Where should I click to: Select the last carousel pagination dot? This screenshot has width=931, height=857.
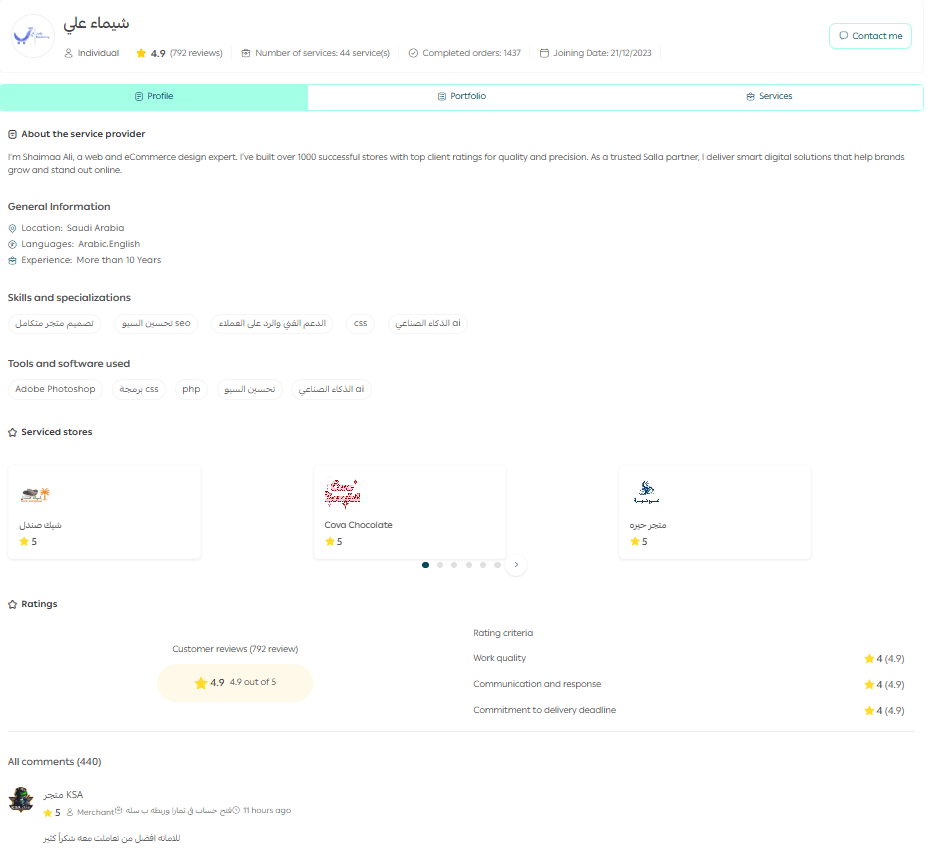[497, 565]
